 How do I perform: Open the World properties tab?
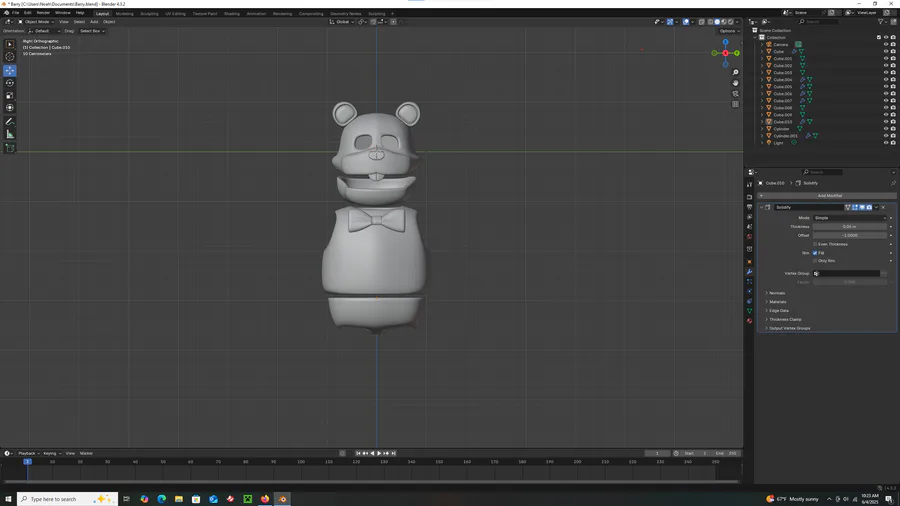(x=749, y=236)
